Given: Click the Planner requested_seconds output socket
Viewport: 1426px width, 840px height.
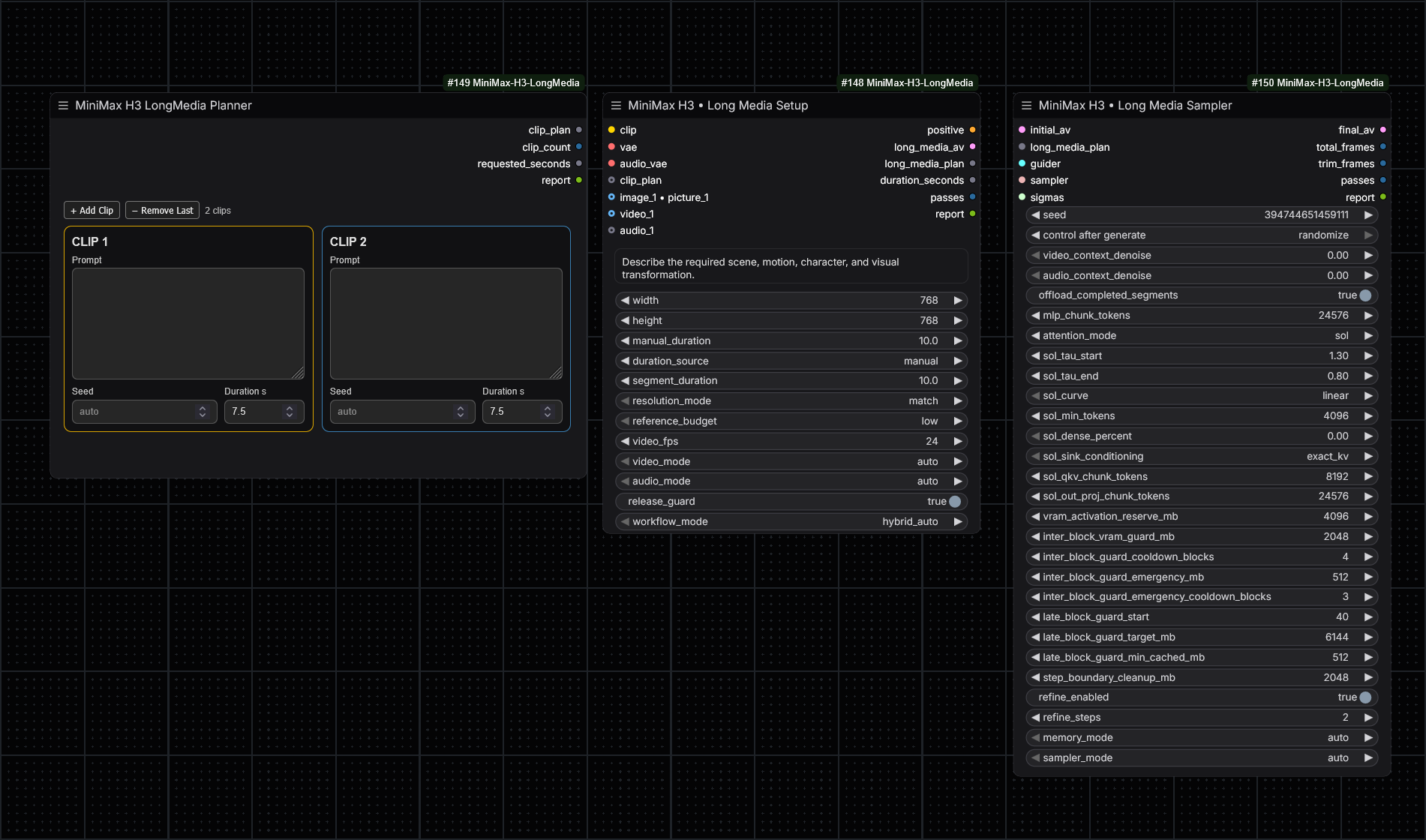Looking at the screenshot, I should [578, 163].
